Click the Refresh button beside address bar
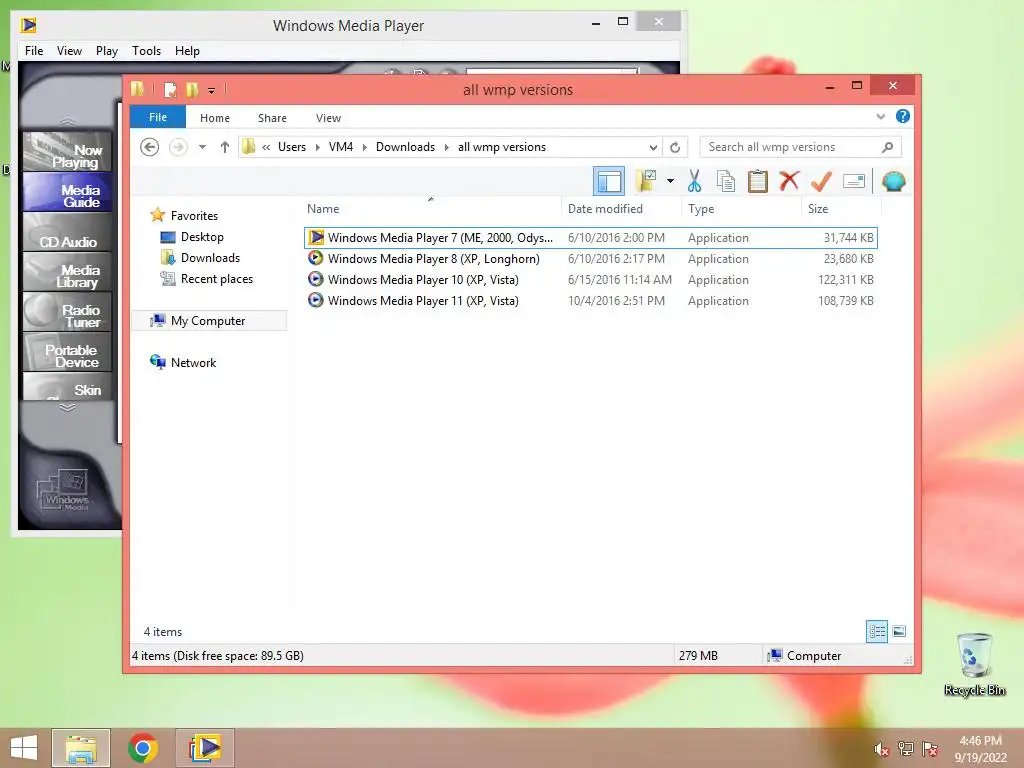Viewport: 1024px width, 768px height. tap(675, 147)
